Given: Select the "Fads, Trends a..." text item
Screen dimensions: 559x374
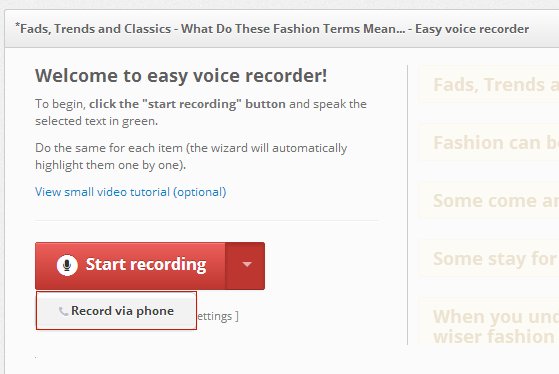Looking at the screenshot, I should tap(489, 85).
